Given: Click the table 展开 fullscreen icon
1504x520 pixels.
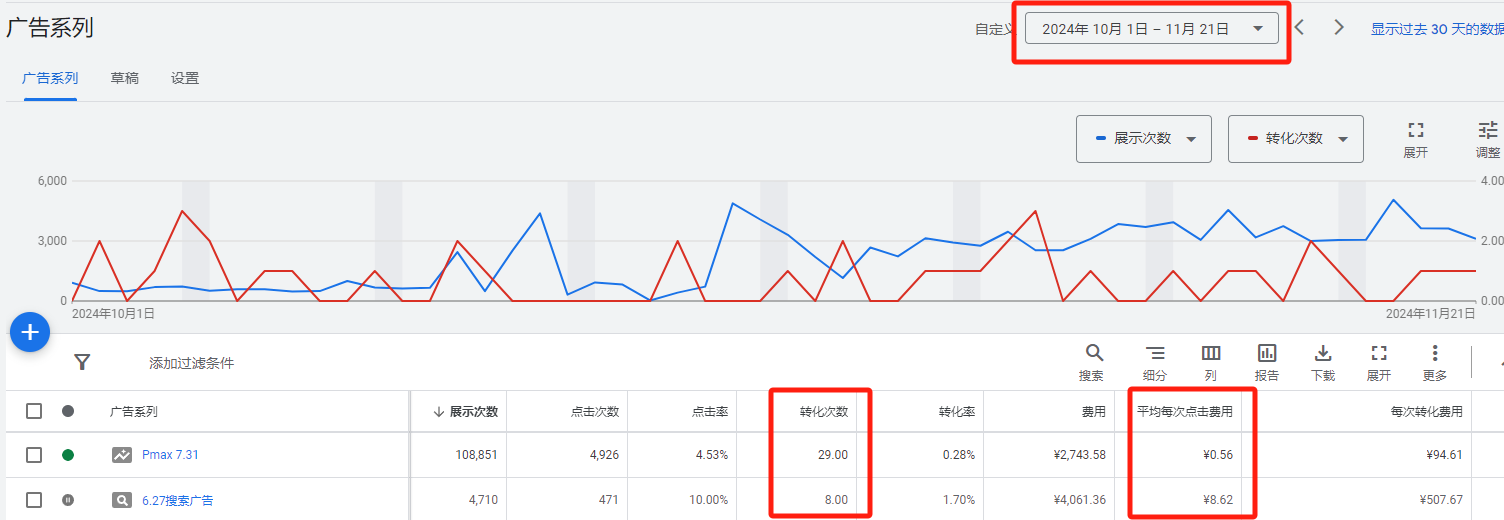Looking at the screenshot, I should click(1379, 353).
